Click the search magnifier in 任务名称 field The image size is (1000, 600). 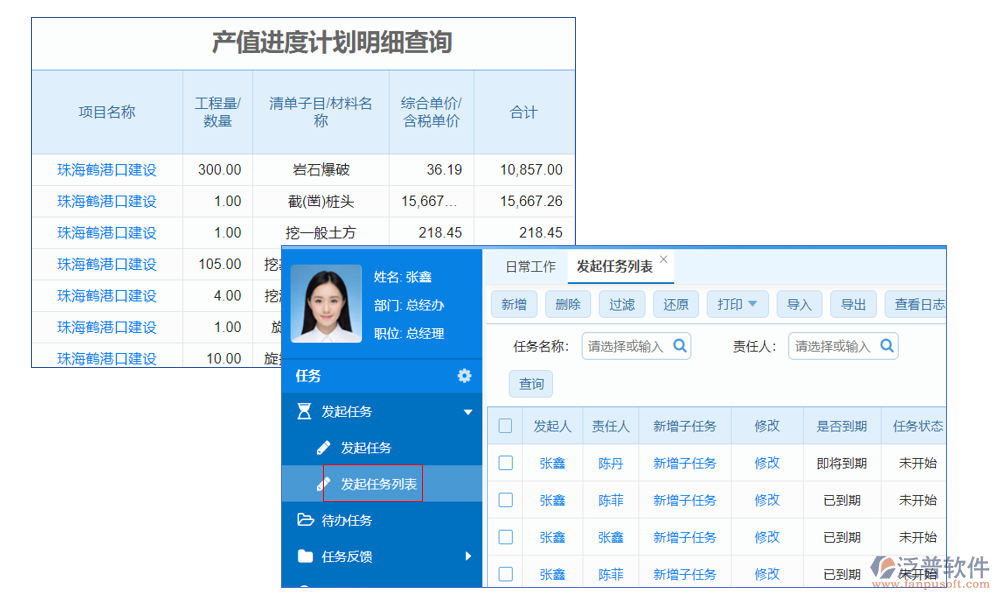click(680, 346)
